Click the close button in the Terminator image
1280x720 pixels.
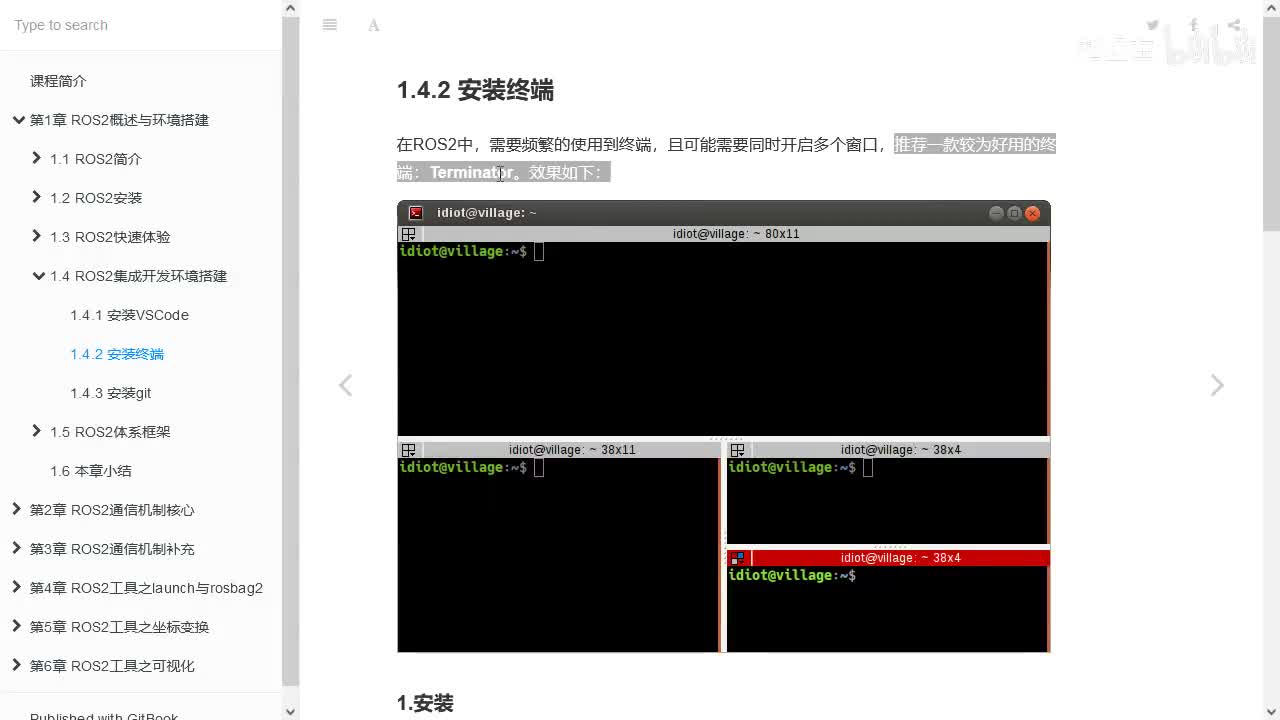(x=1033, y=213)
